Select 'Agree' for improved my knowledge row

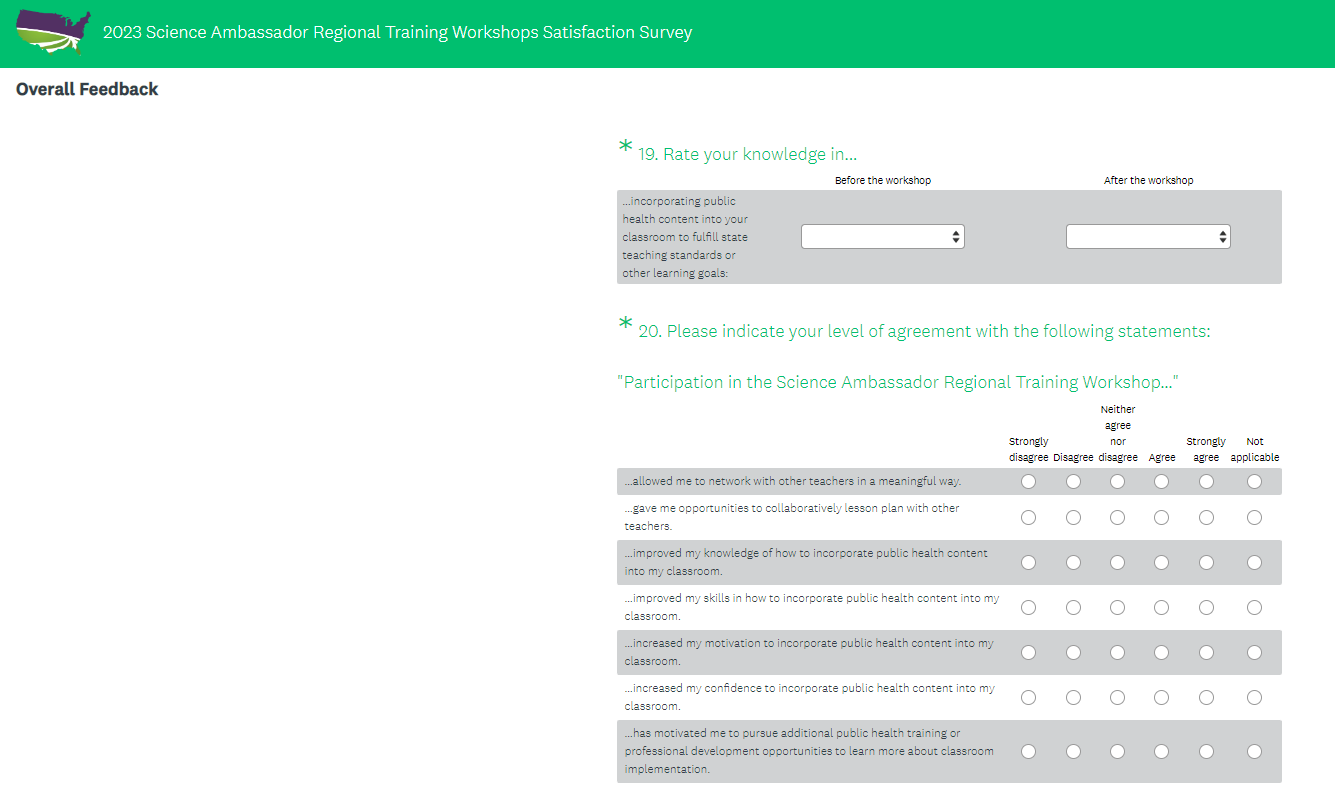tap(1161, 563)
